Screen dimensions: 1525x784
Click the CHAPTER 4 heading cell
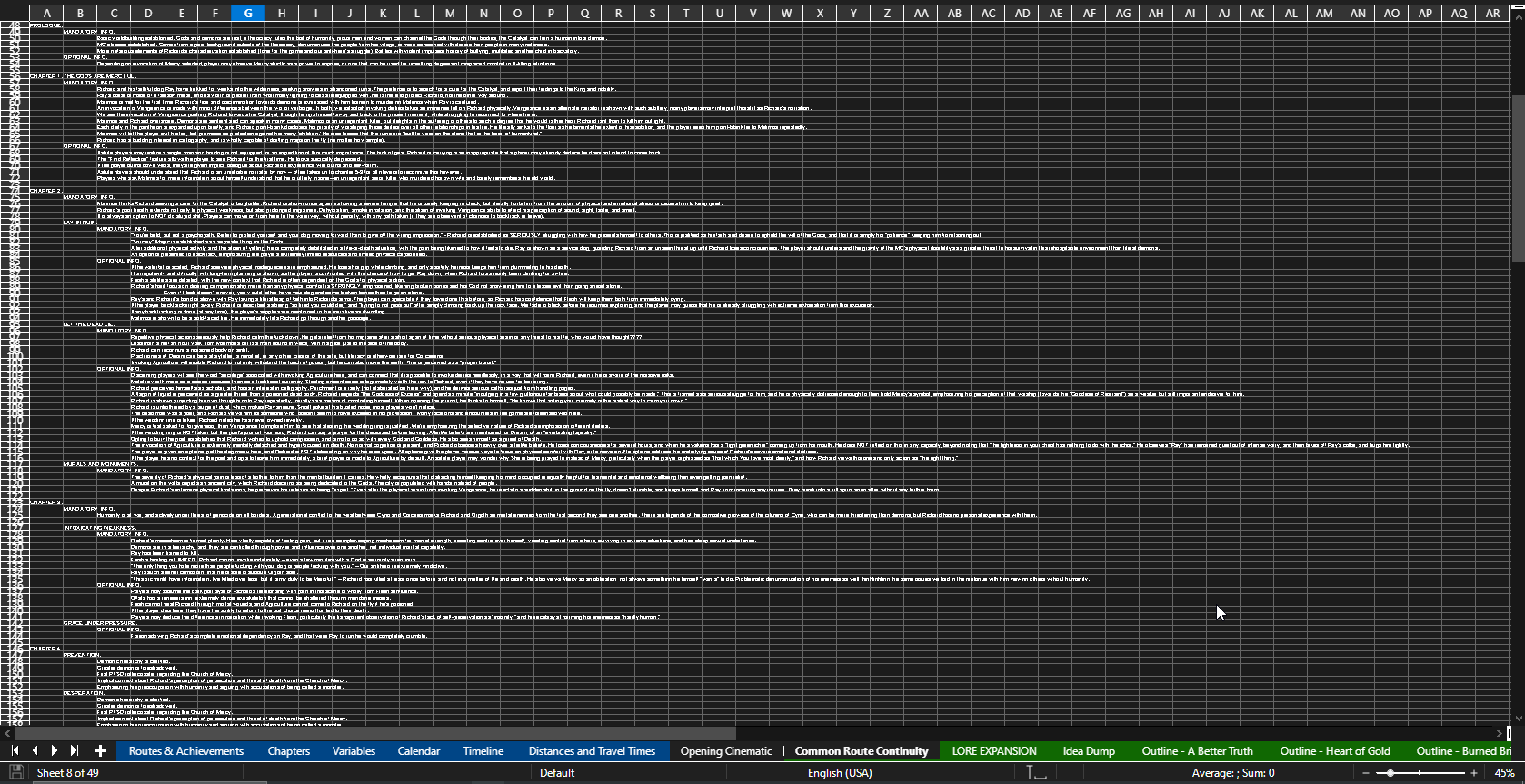tap(46, 649)
